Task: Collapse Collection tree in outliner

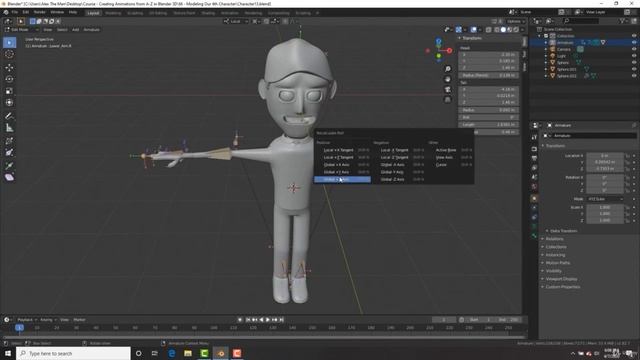Action: 540,36
